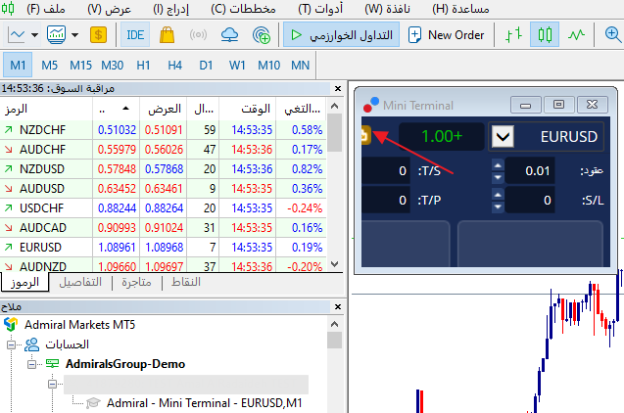Click the New Order button

(x=447, y=35)
